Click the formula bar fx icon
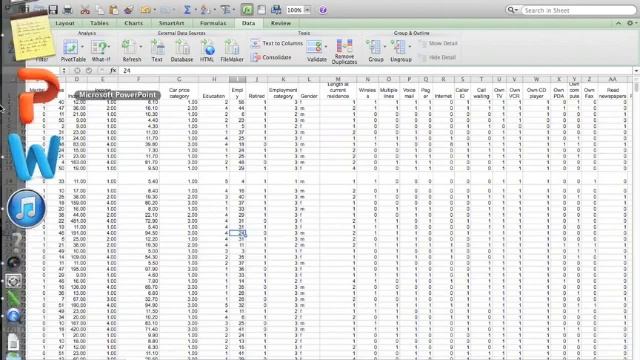The height and width of the screenshot is (360, 640). click(113, 71)
